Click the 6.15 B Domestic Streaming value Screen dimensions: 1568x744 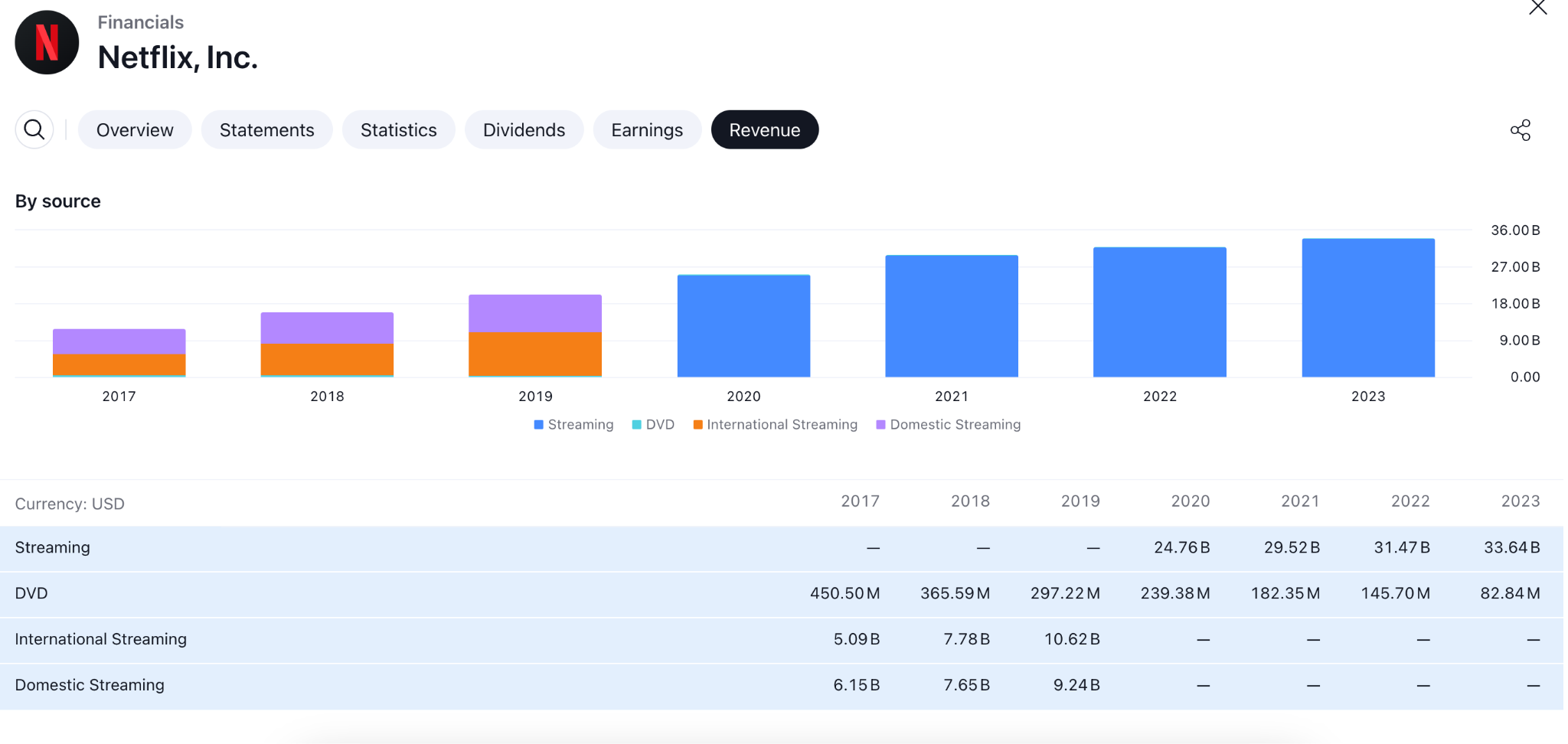[857, 685]
